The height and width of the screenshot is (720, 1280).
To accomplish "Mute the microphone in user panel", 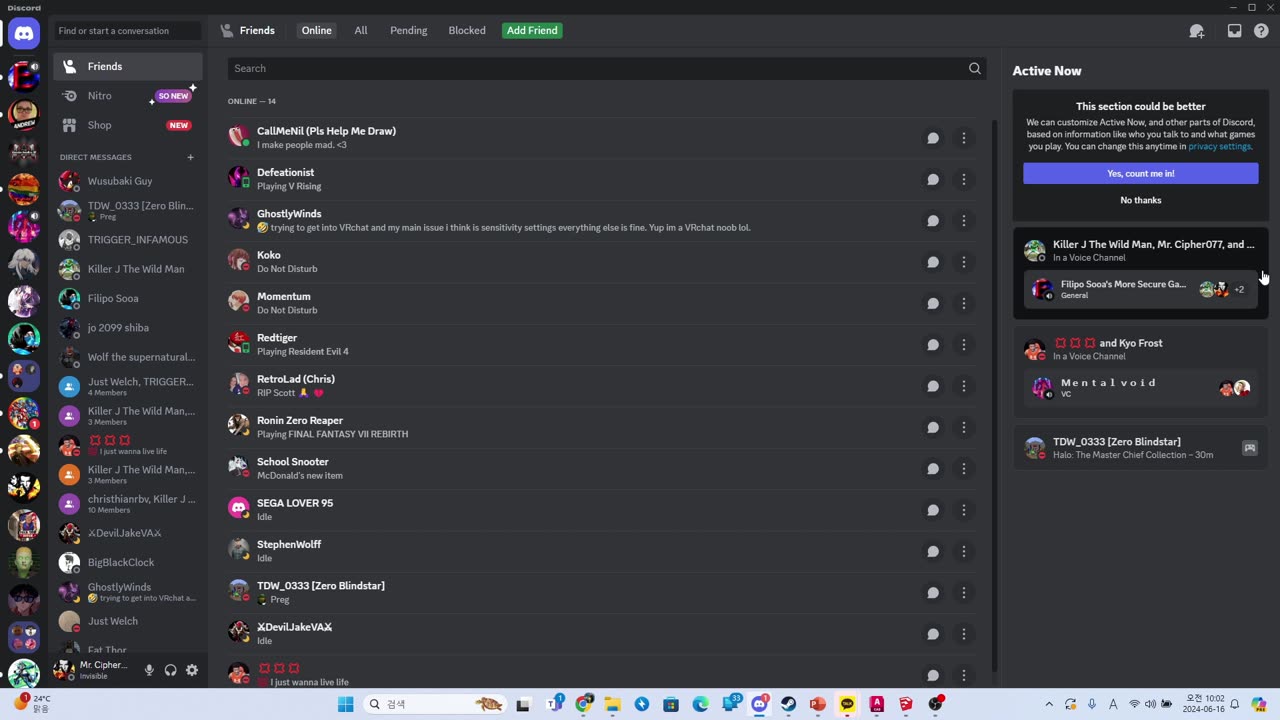I will point(149,670).
